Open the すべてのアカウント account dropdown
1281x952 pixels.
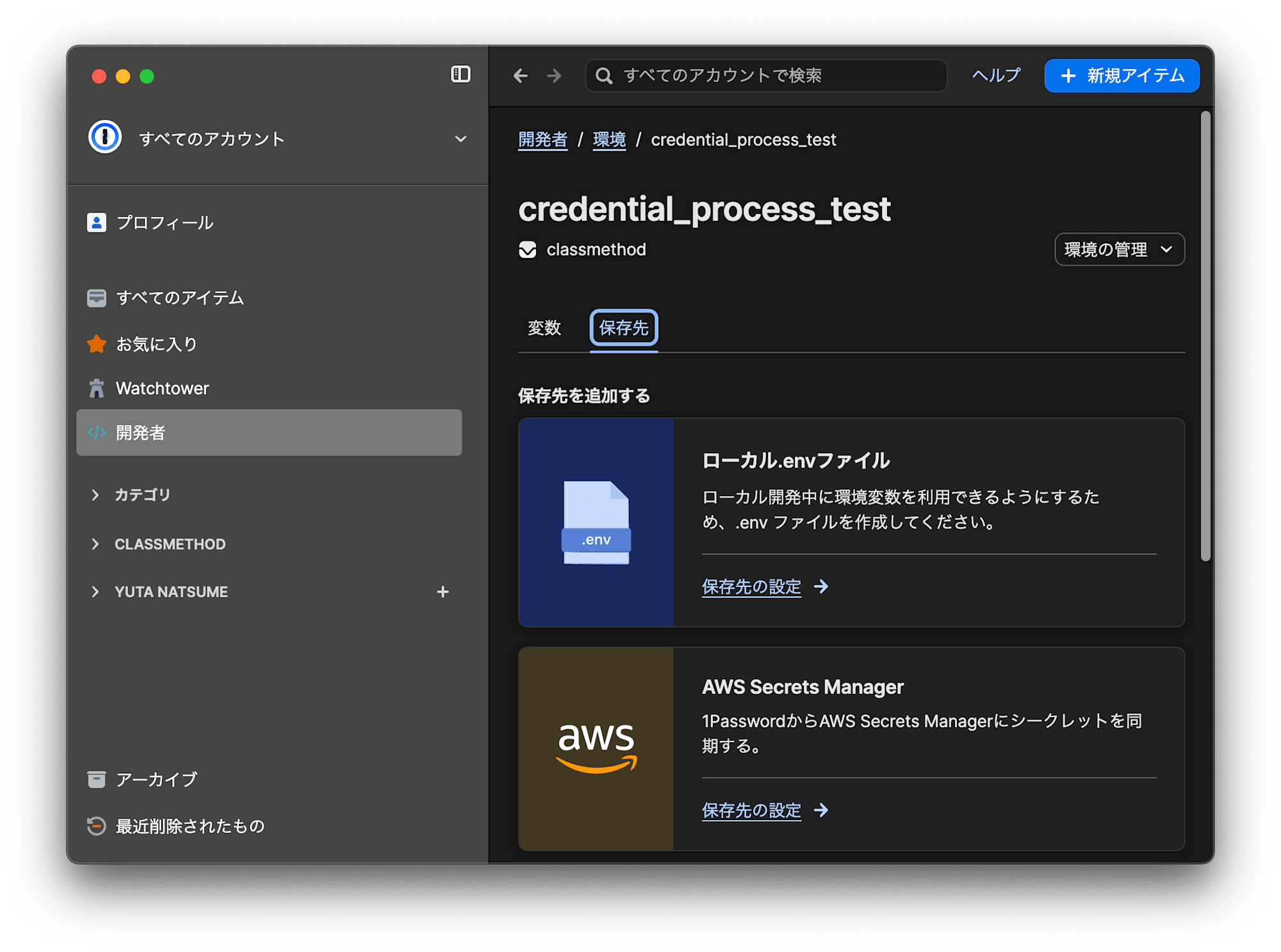(x=460, y=139)
